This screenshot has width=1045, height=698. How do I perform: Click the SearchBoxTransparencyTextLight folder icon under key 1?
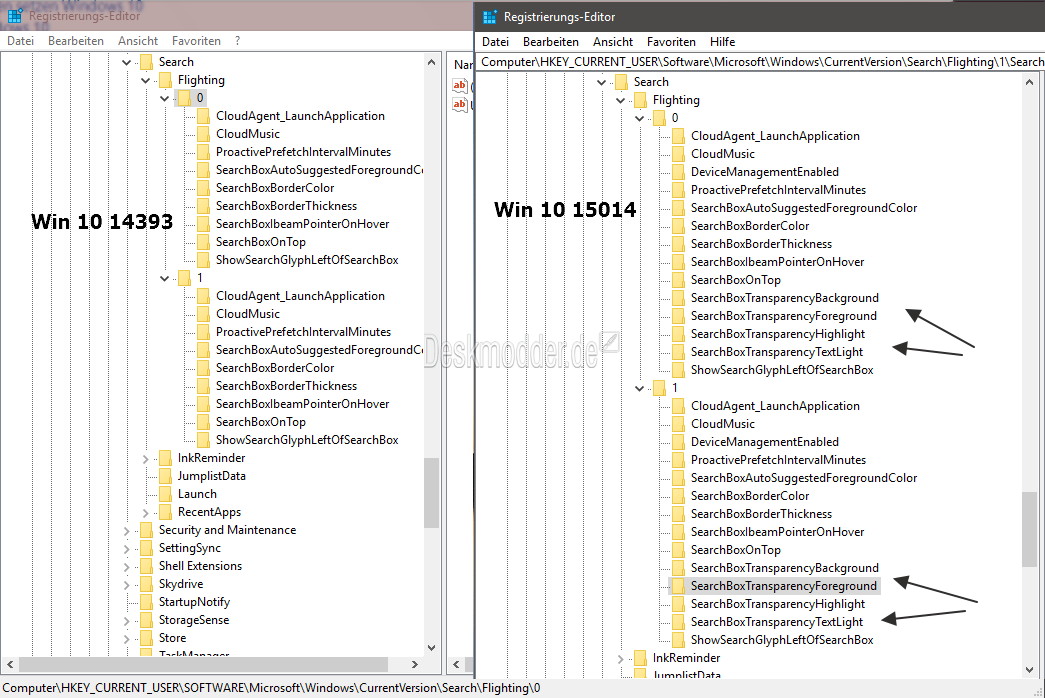pyautogui.click(x=678, y=622)
